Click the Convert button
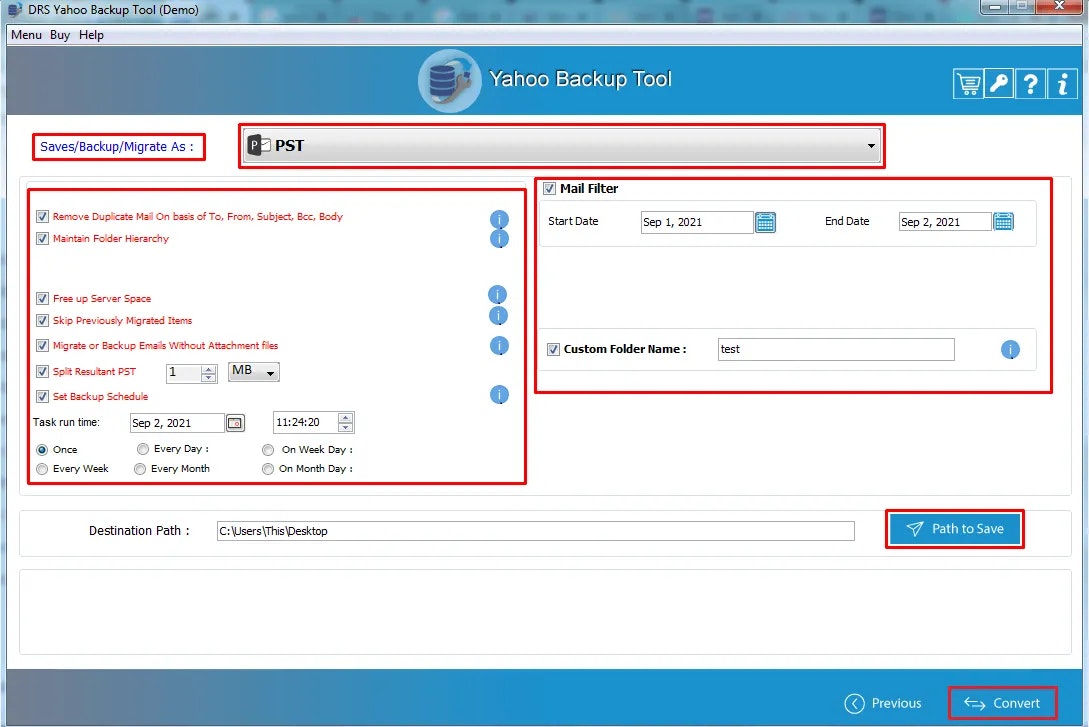Image resolution: width=1089 pixels, height=727 pixels. tap(1002, 703)
